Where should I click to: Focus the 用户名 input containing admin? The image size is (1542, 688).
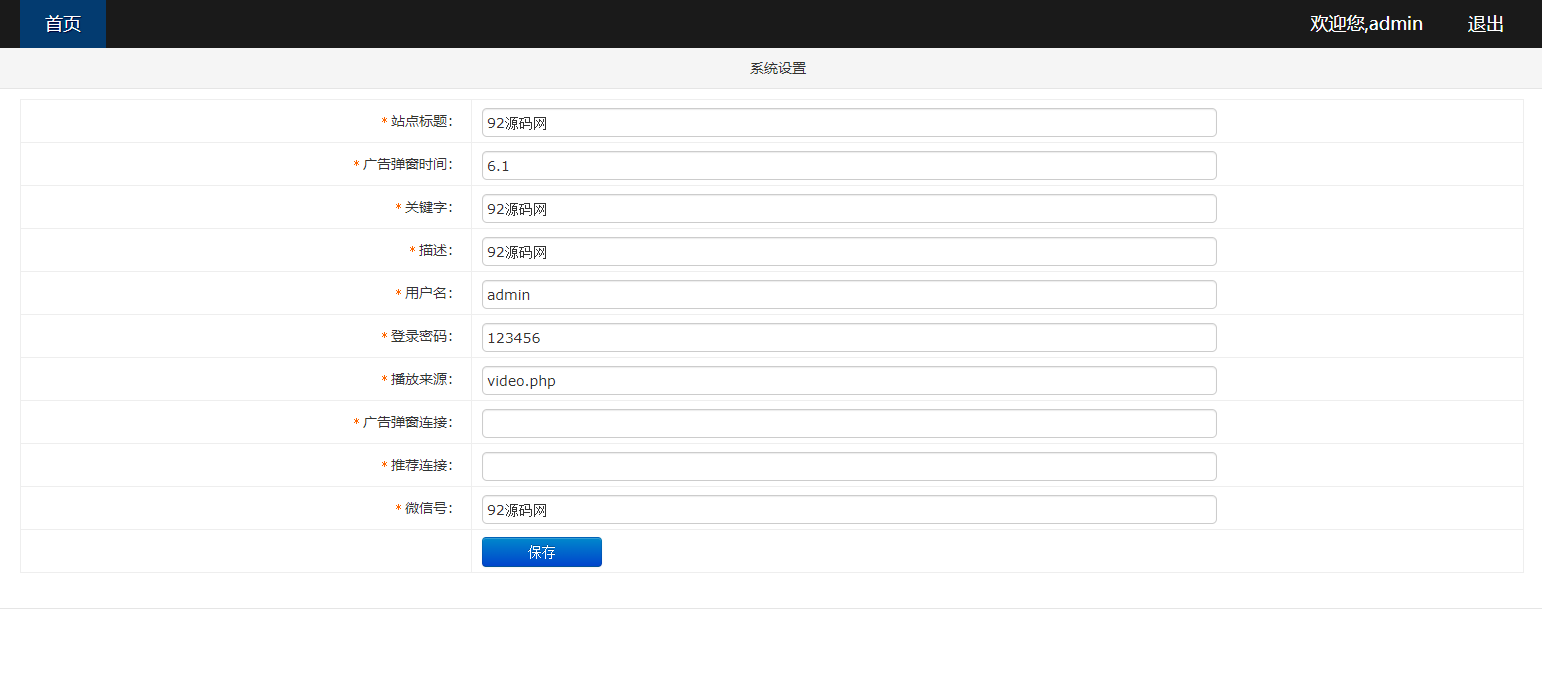point(849,295)
